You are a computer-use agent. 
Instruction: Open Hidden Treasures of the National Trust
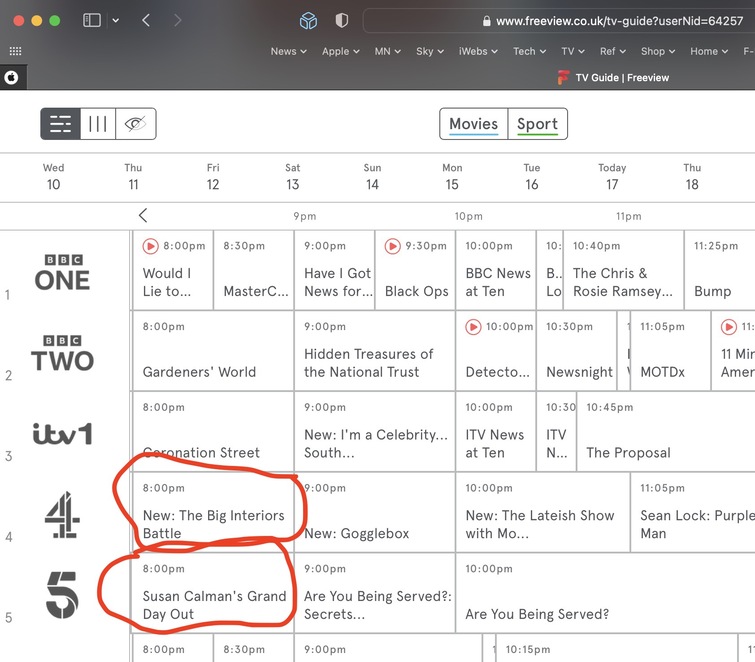pyautogui.click(x=375, y=351)
